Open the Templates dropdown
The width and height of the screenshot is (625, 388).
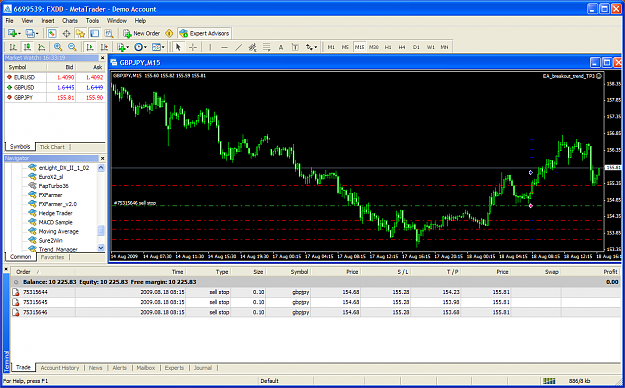(x=158, y=47)
